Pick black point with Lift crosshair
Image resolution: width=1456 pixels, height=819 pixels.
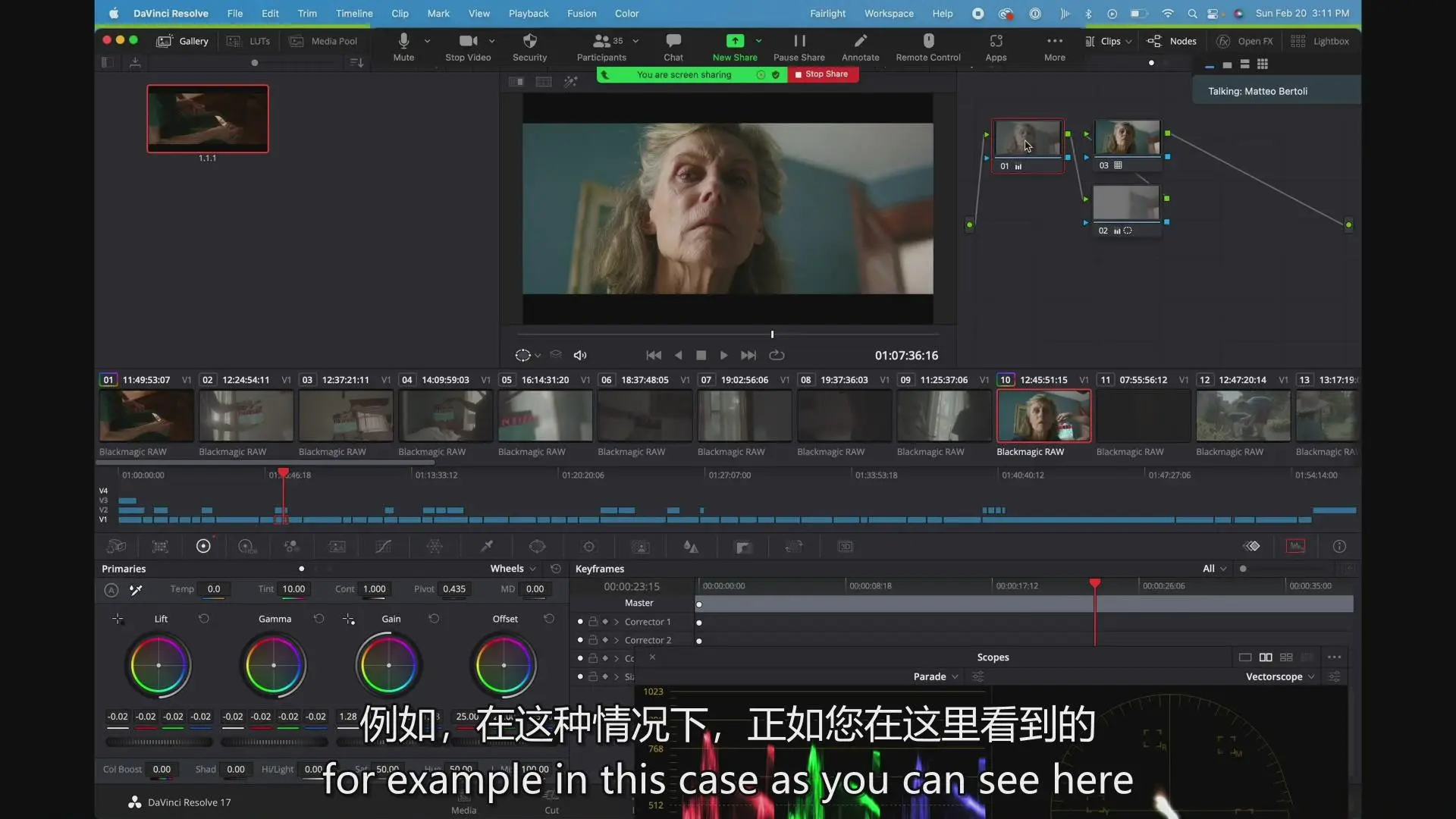click(118, 619)
